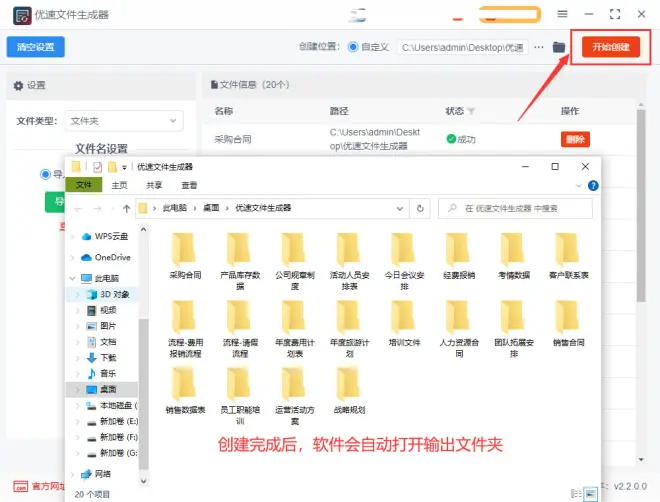Expand the Explorer ribbon chevron
Image resolution: width=660 pixels, height=502 pixels.
tap(579, 186)
